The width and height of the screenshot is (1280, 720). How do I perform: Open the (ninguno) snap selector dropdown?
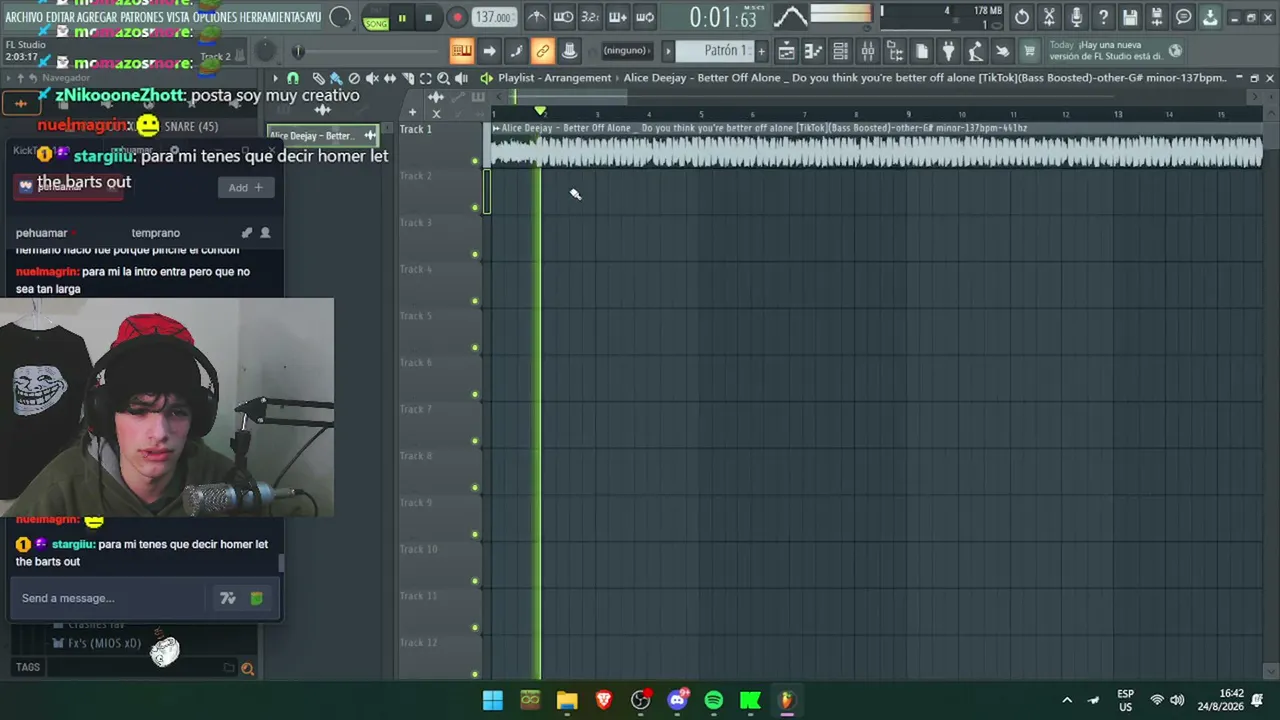627,51
